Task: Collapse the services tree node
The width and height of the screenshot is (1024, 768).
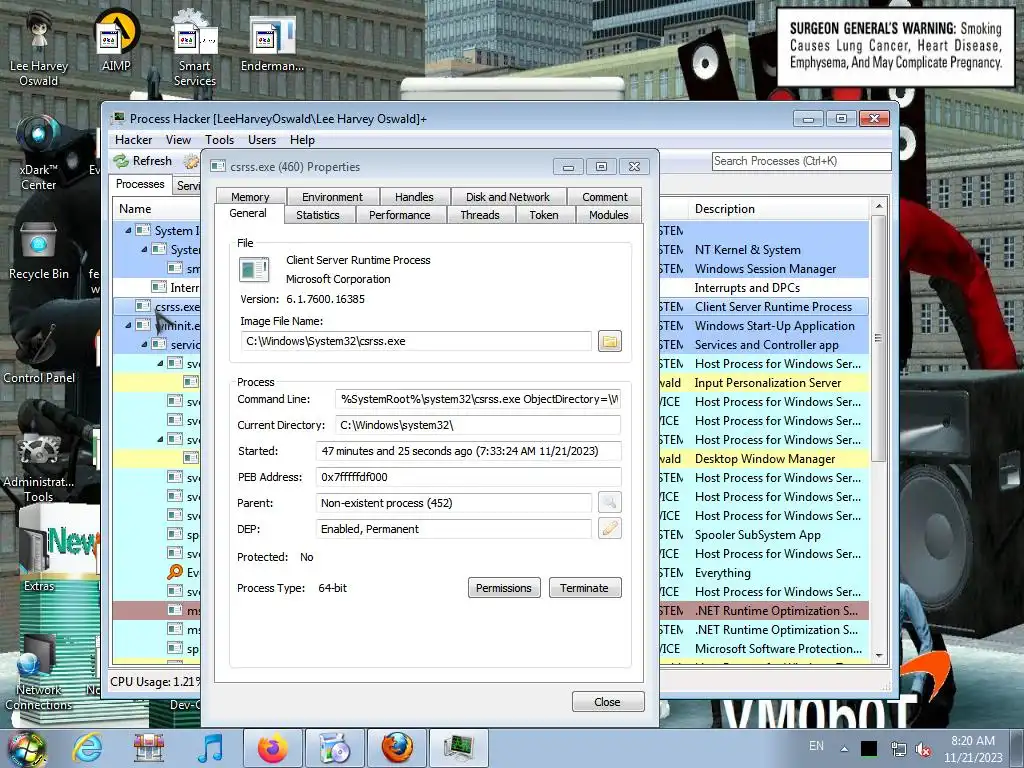Action: coord(144,344)
